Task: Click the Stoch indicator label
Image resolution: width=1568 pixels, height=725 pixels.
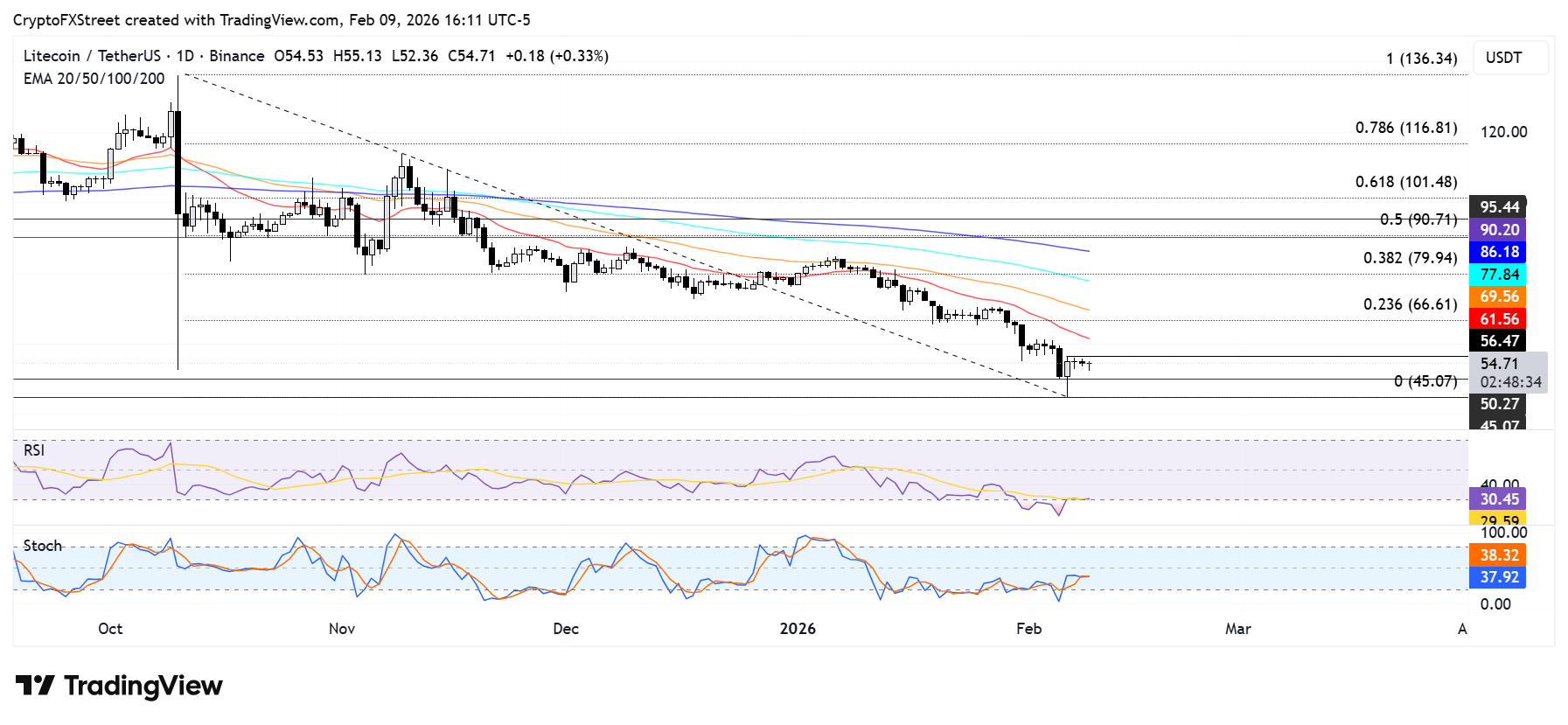Action: [43, 546]
